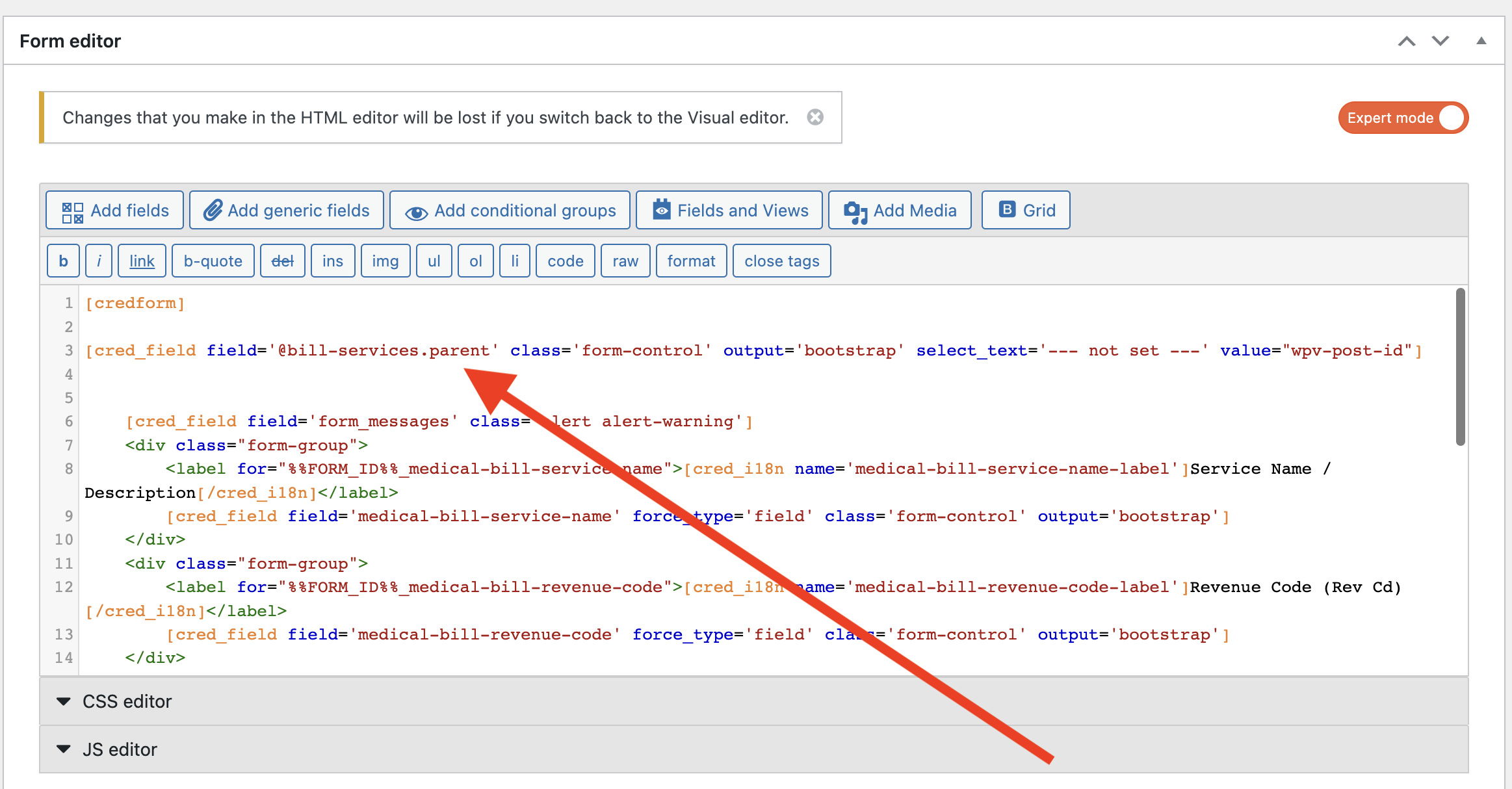Click 'Revenue Code (Rev Cd)' label text

point(1296,587)
